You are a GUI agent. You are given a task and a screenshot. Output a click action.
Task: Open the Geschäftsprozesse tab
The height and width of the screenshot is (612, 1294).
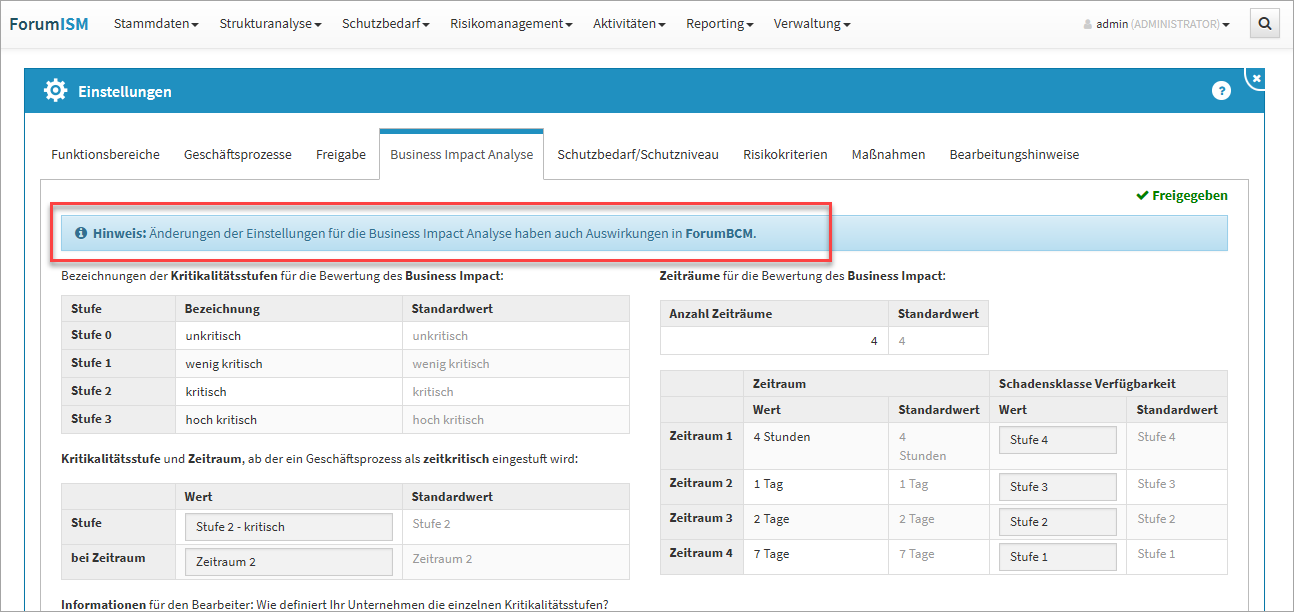238,155
